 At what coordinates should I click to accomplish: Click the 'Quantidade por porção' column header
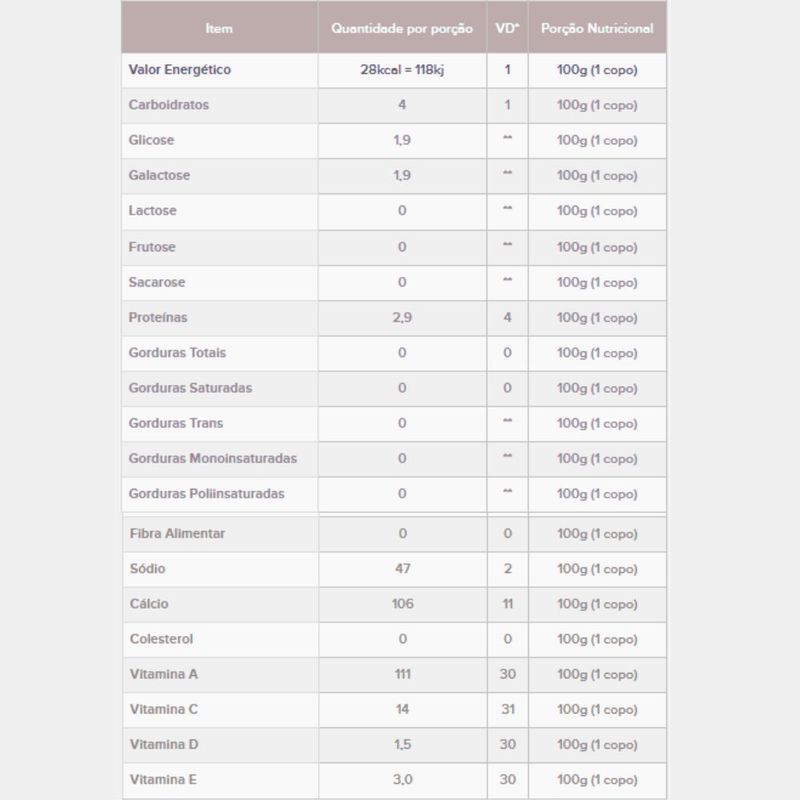coord(402,28)
